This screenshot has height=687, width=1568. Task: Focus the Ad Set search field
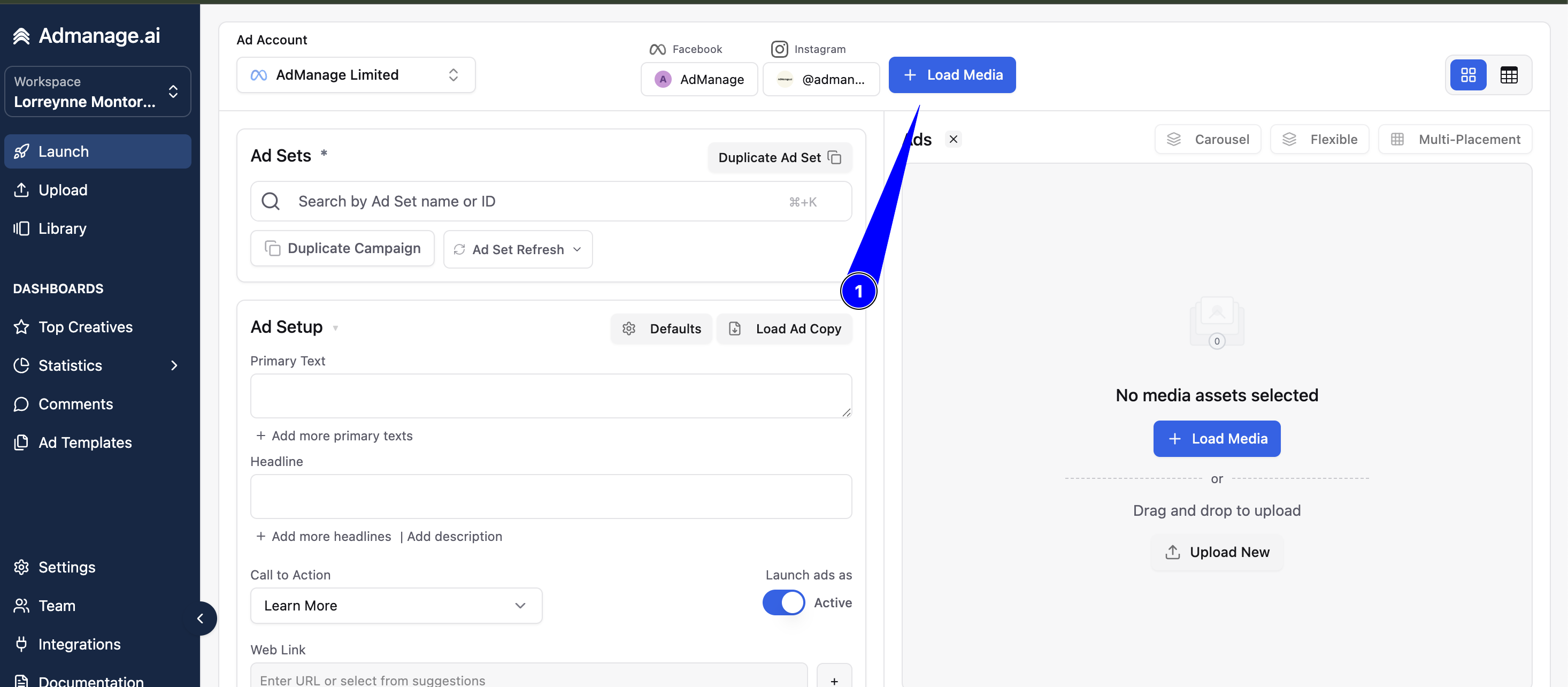pyautogui.click(x=551, y=201)
